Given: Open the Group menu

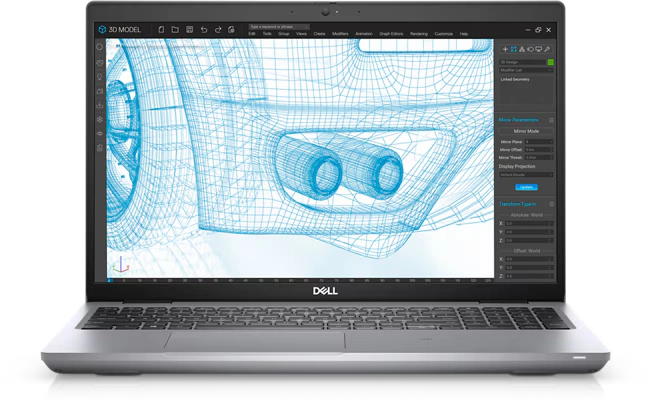Looking at the screenshot, I should [x=284, y=34].
